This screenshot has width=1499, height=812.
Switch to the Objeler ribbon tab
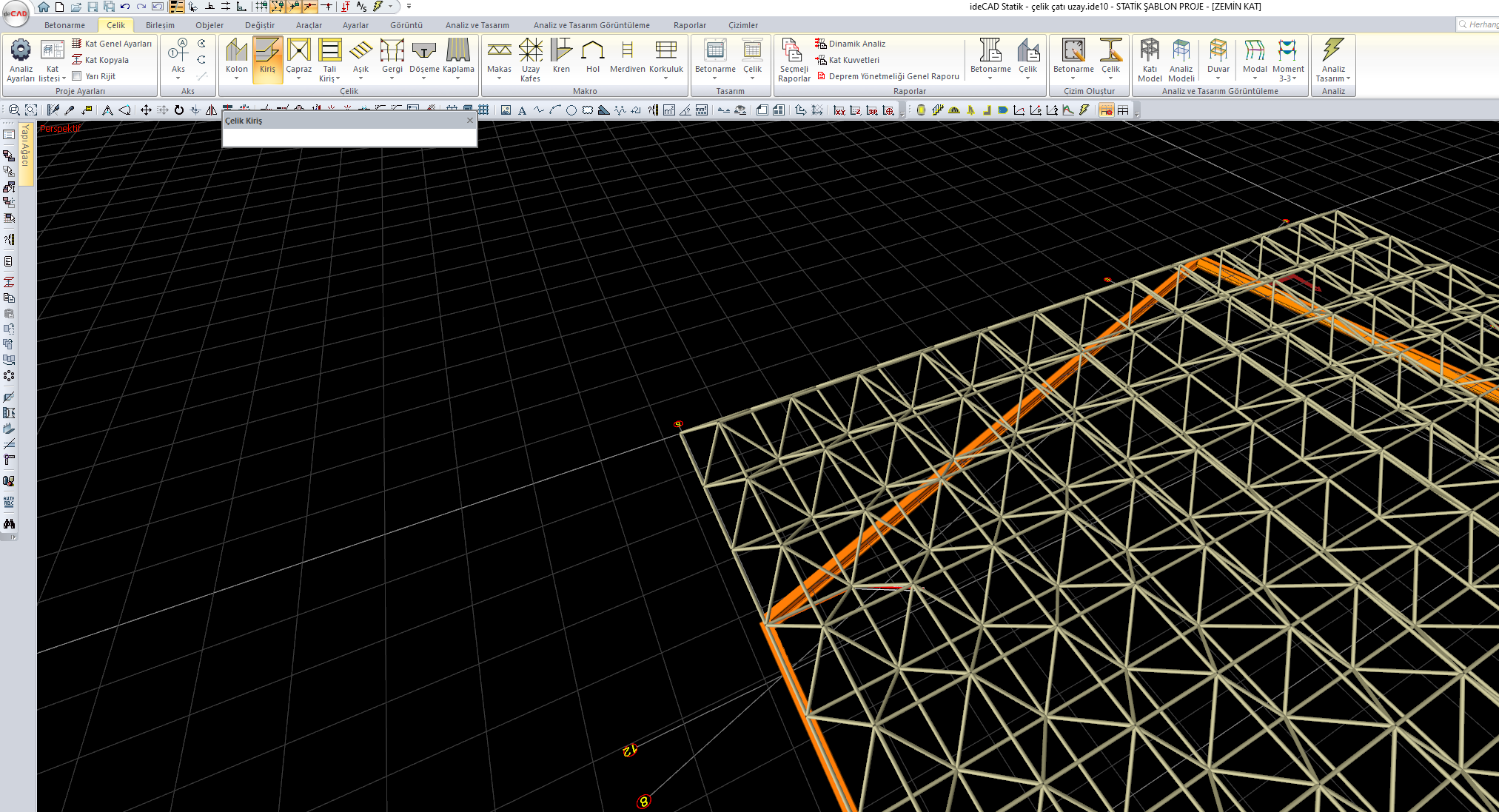pos(209,25)
